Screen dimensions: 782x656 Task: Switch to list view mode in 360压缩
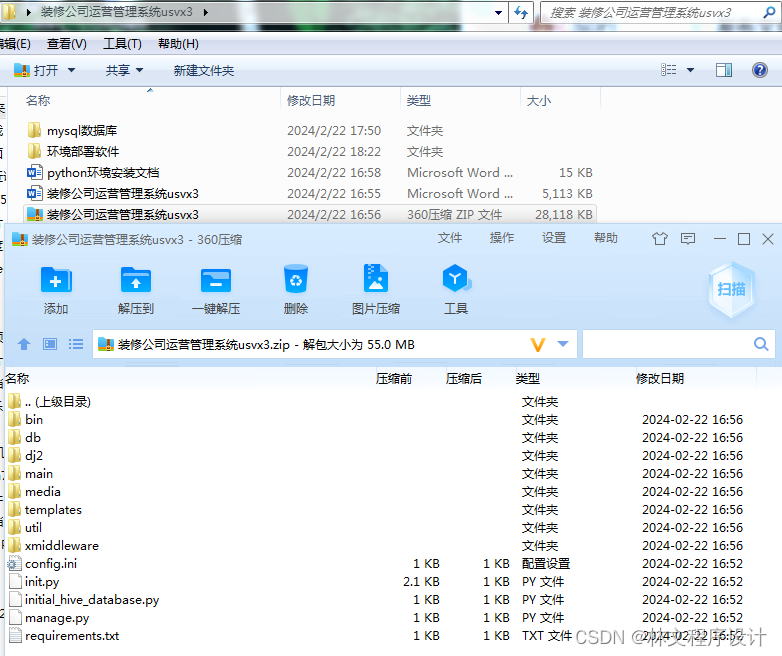coord(76,344)
